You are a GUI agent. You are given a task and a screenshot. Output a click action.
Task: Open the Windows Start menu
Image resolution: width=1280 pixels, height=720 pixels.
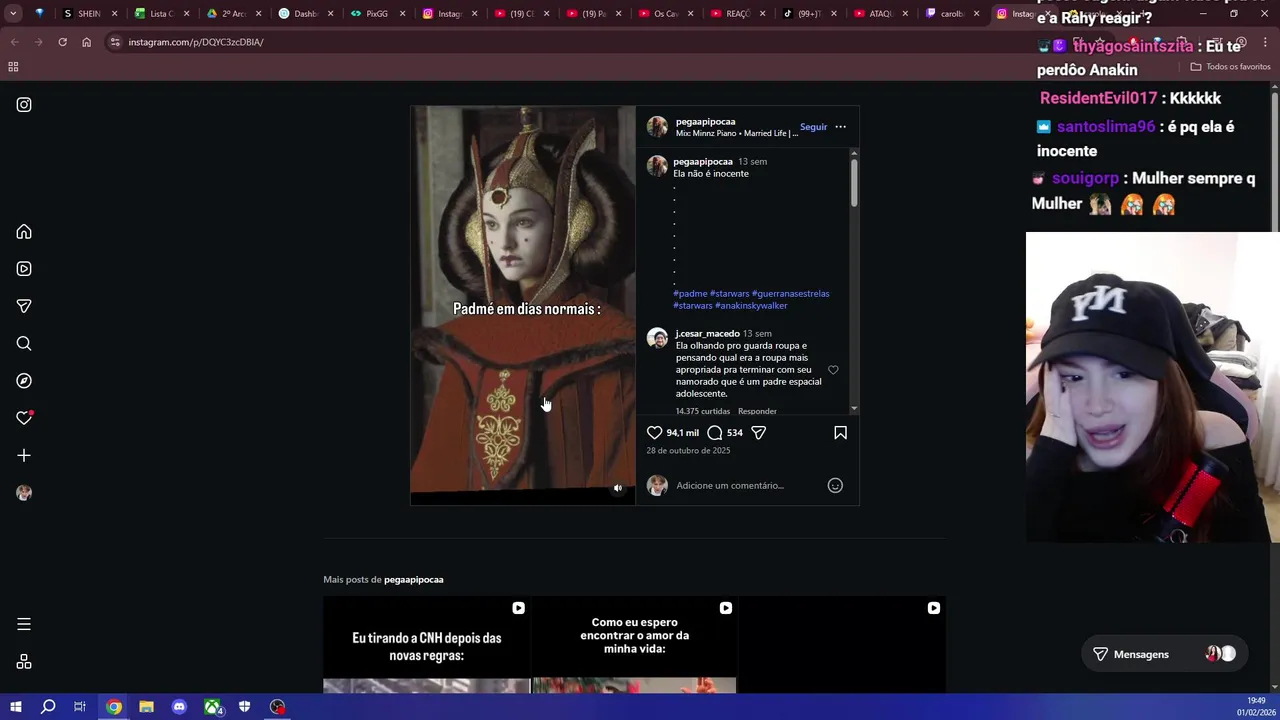tap(16, 707)
